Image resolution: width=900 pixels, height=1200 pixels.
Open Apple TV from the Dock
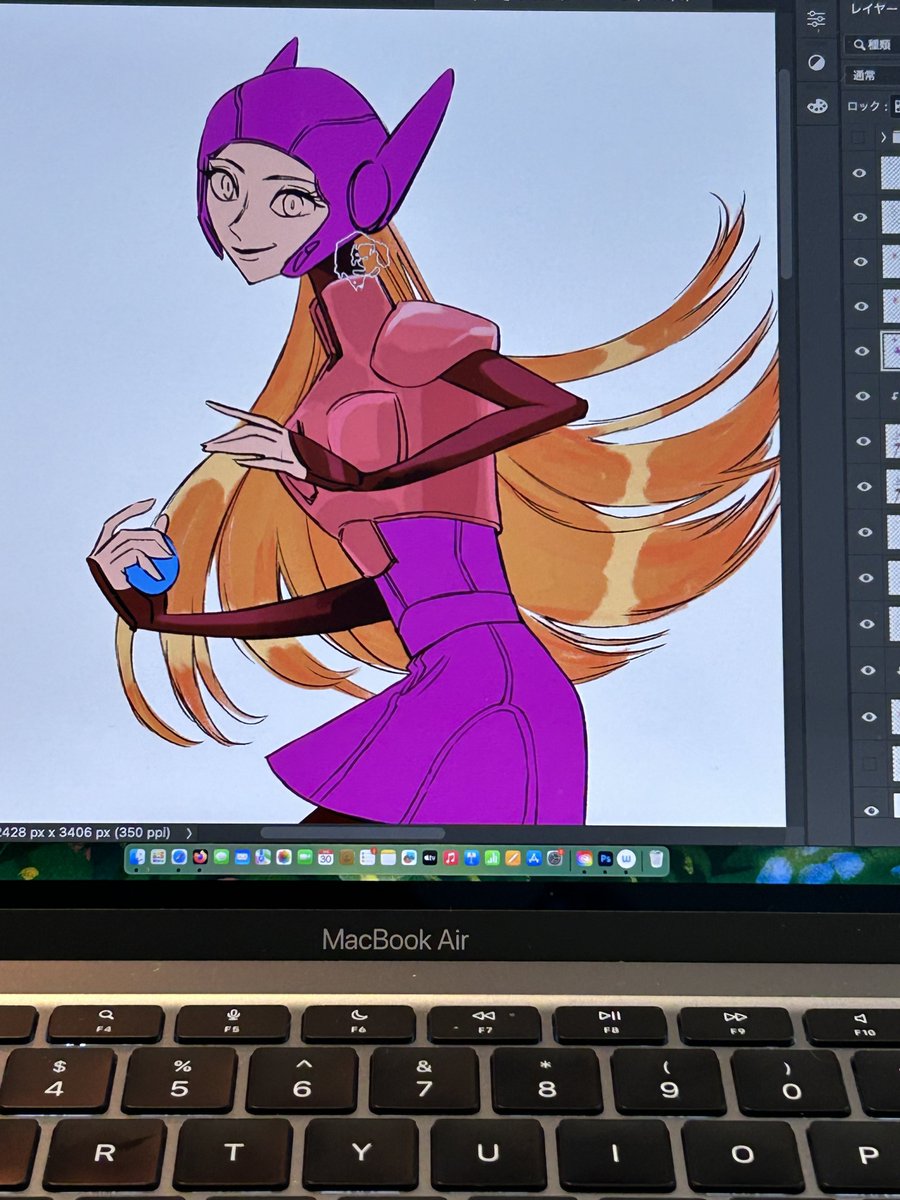(x=430, y=857)
